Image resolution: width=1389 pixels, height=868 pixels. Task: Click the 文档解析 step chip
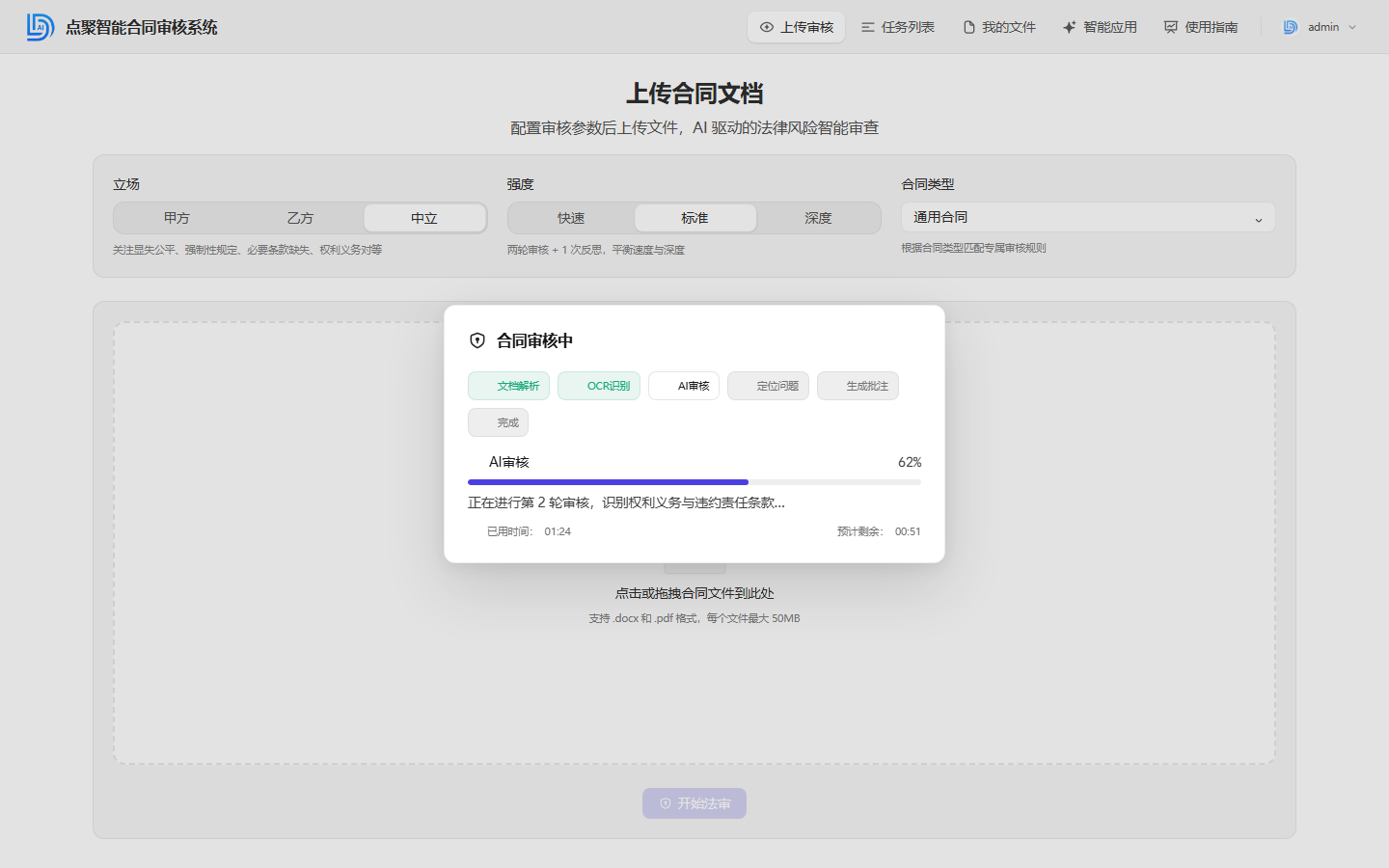pyautogui.click(x=508, y=386)
